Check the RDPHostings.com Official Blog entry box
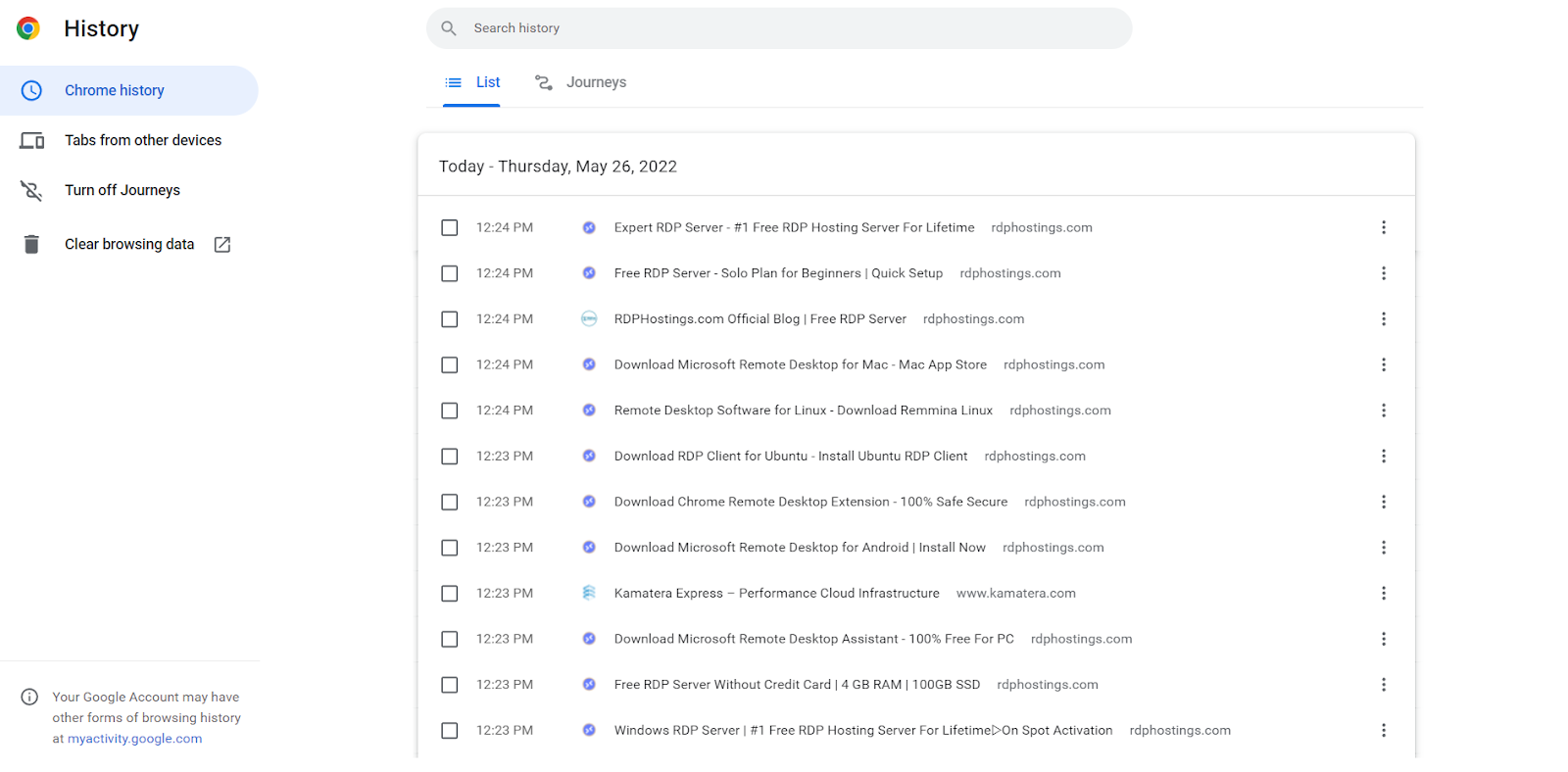The image size is (1568, 772). point(450,318)
